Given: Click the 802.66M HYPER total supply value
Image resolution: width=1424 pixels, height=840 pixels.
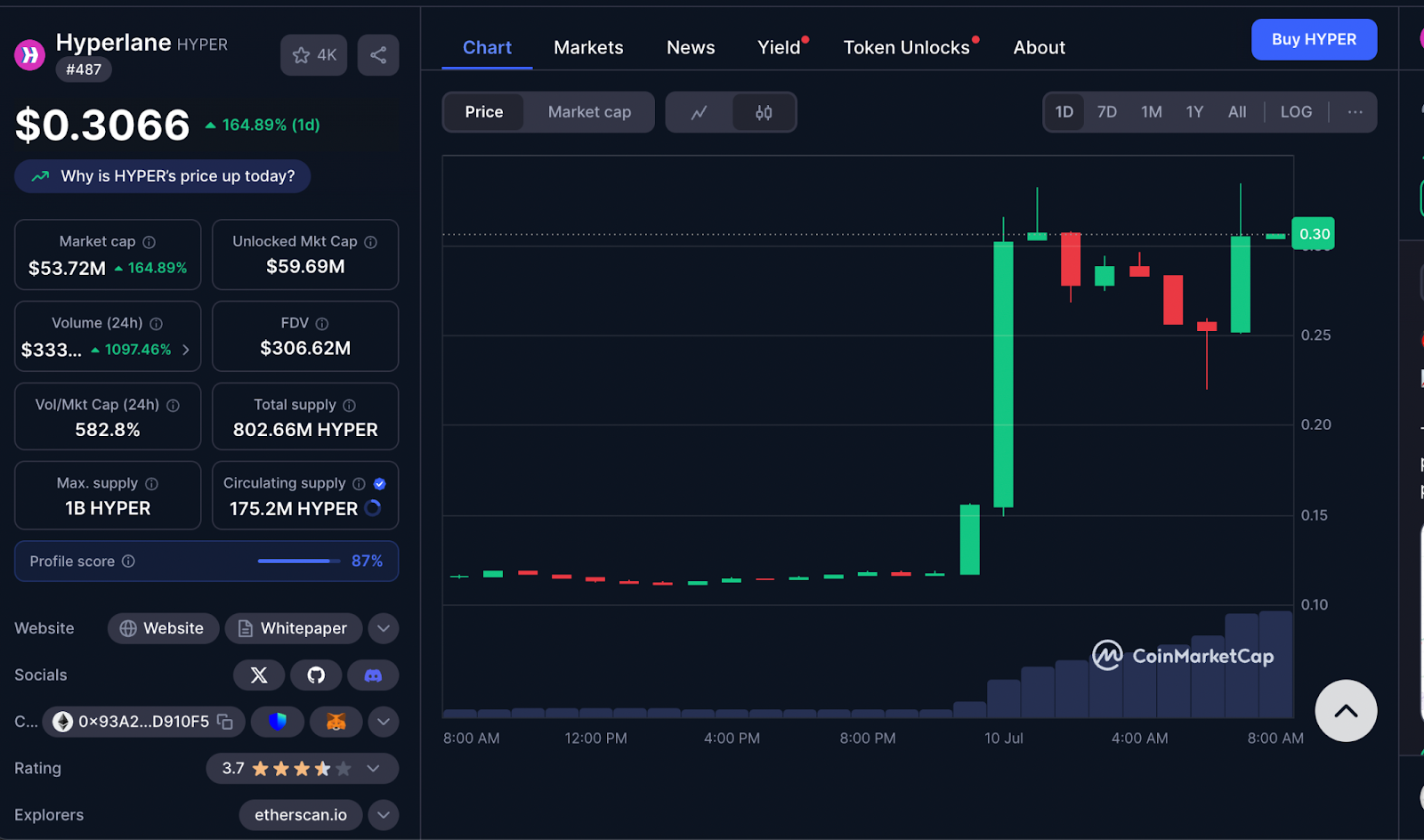Looking at the screenshot, I should pos(305,430).
